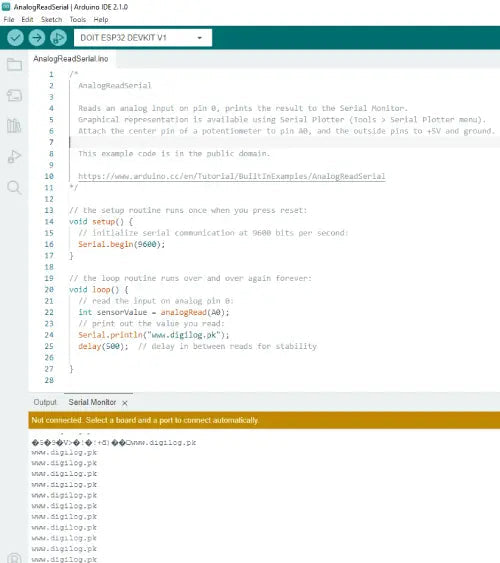Viewport: 500px width, 563px height.
Task: Open the Sketchbook folder sidebar icon
Action: click(14, 65)
